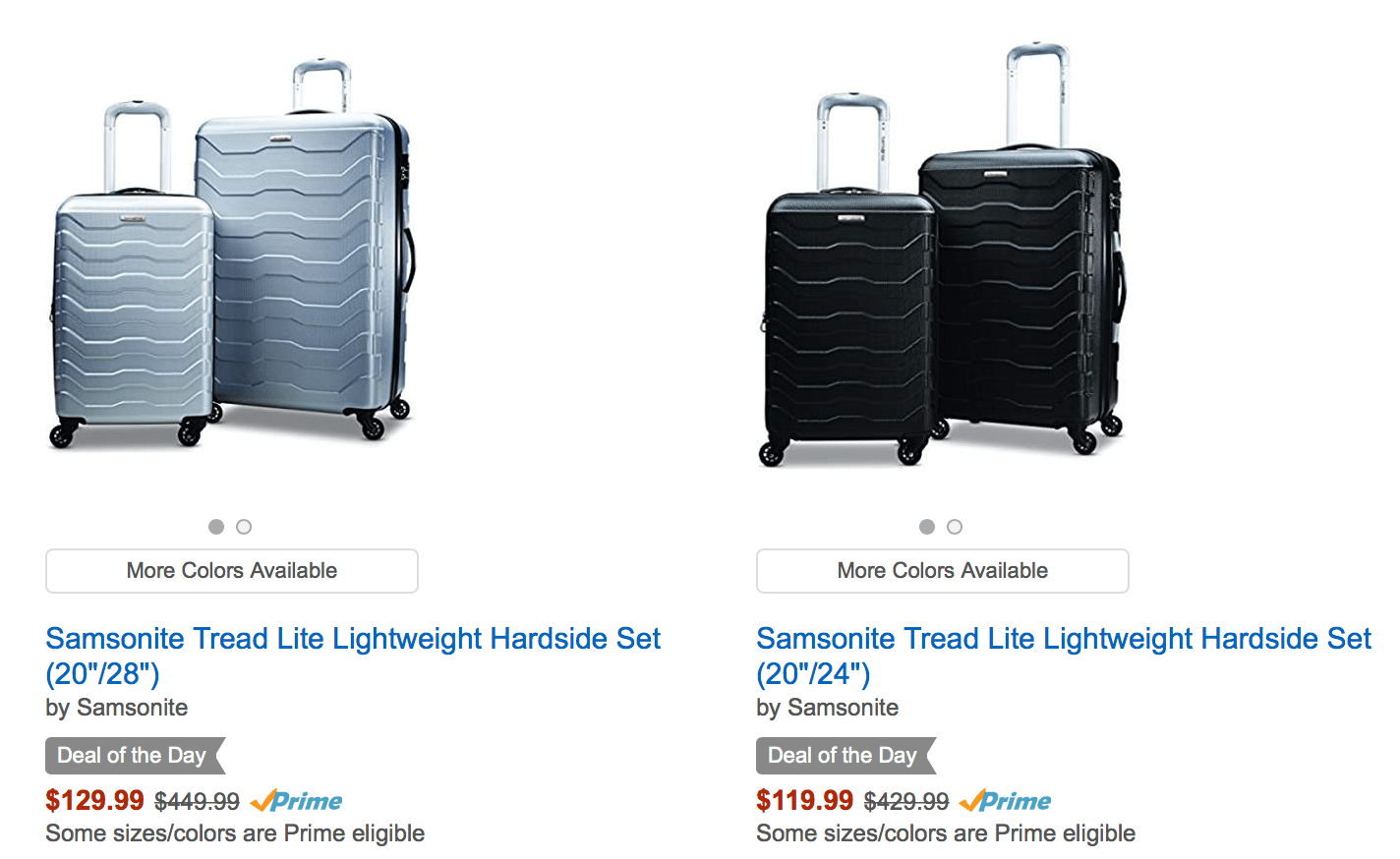The height and width of the screenshot is (859, 1400).
Task: Click the Deal of the Day badge on left listing
Action: 129,756
